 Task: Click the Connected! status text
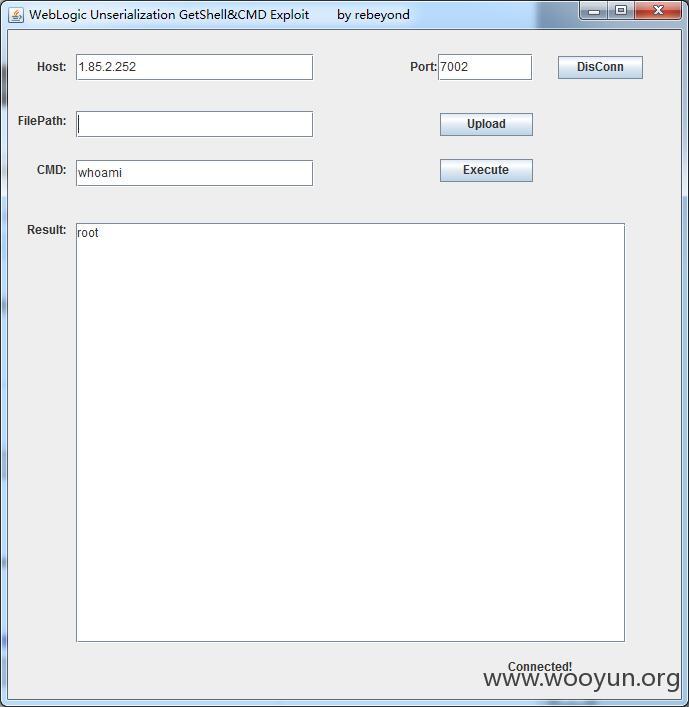(540, 666)
